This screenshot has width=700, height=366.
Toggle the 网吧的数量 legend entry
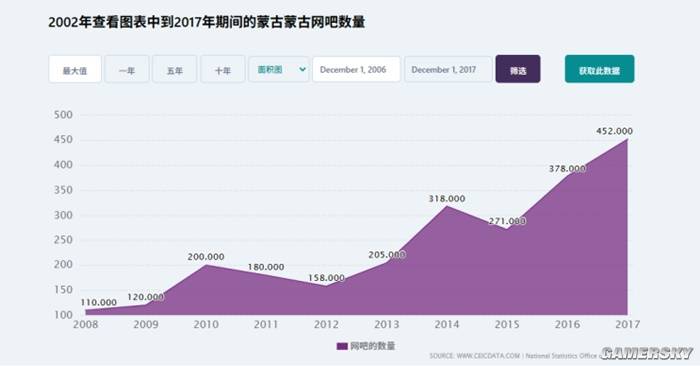point(366,346)
